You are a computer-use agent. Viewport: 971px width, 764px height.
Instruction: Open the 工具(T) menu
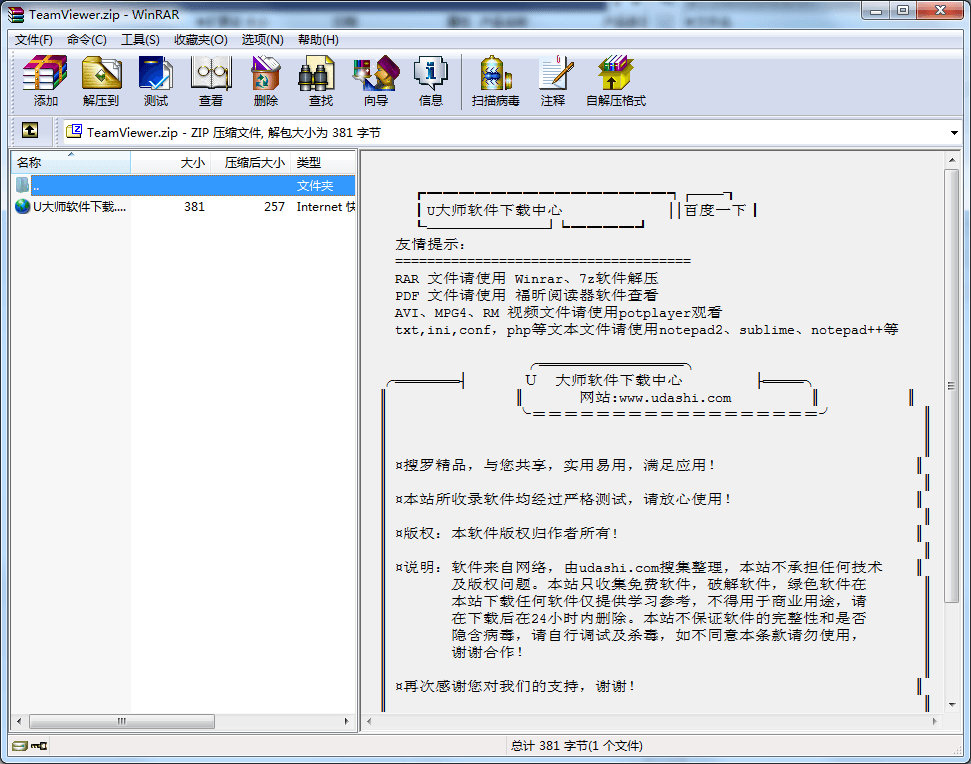(x=141, y=38)
